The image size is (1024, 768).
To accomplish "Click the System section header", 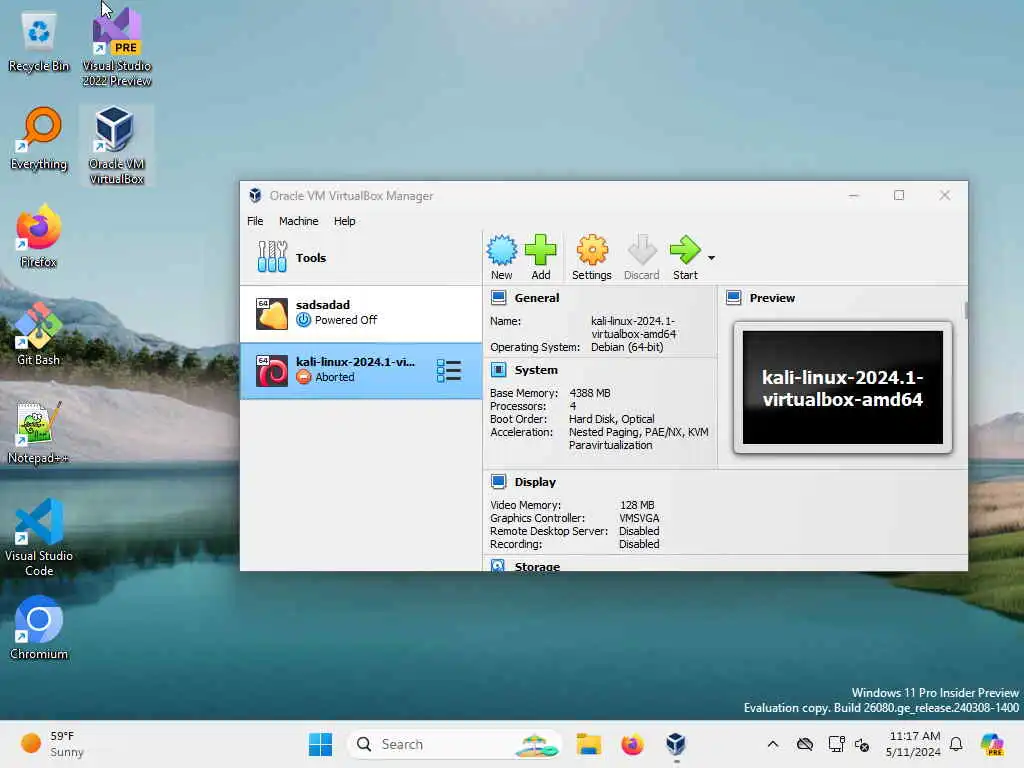I will [536, 370].
